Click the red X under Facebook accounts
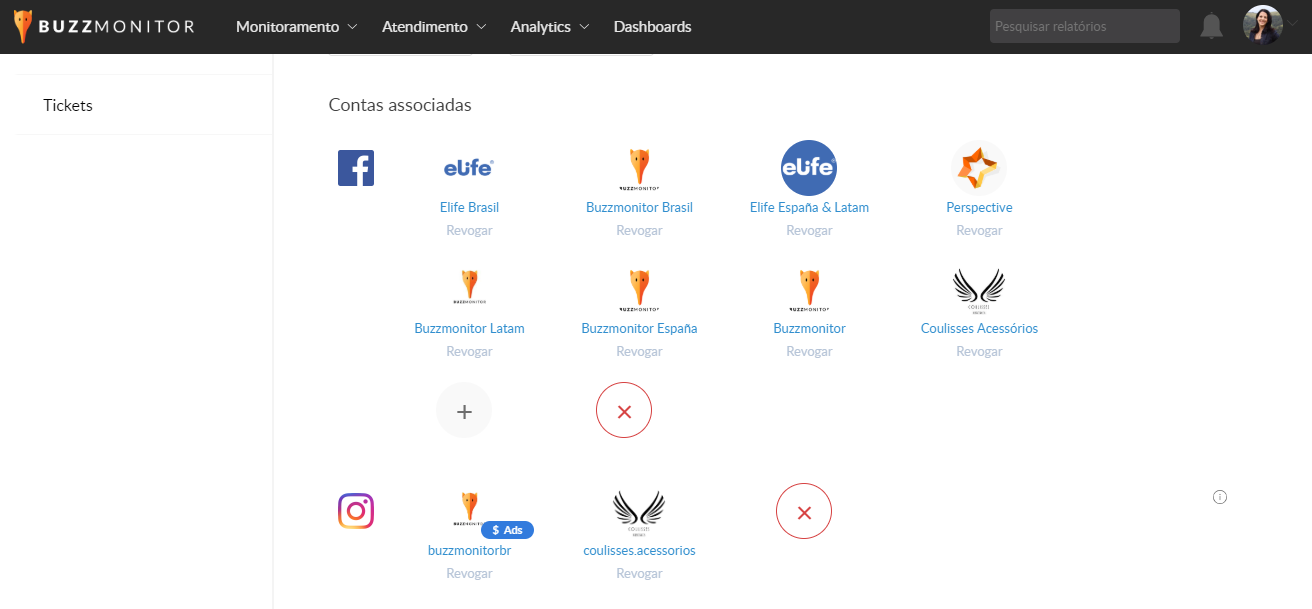Screen dimensions: 1312x609 [624, 410]
